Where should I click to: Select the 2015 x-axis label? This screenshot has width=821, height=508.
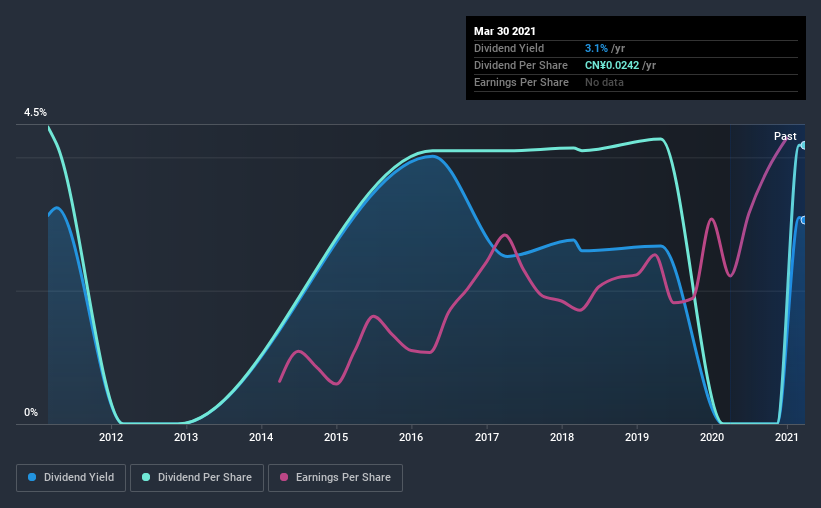[336, 437]
